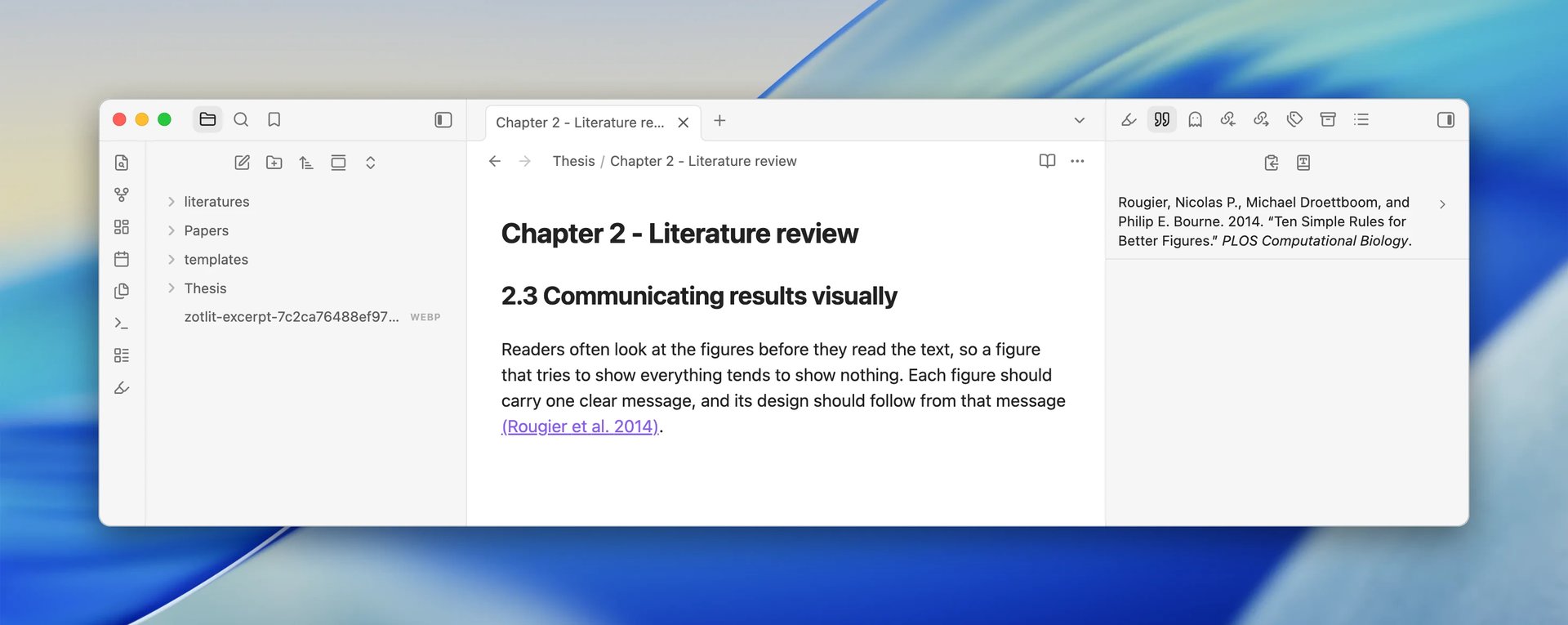This screenshot has height=625, width=1568.
Task: Click Thesis in the breadcrumb
Action: click(573, 161)
